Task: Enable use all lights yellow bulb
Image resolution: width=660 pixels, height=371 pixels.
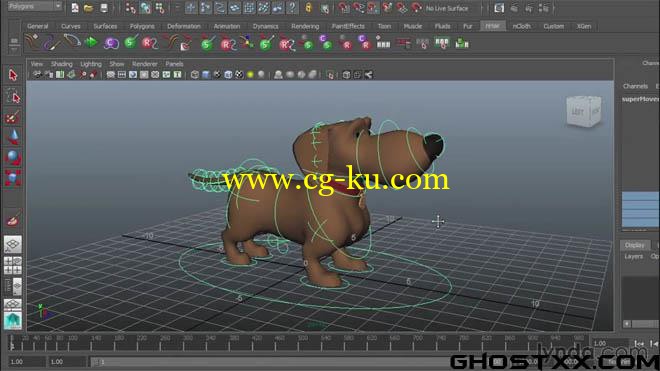Action: coord(250,75)
